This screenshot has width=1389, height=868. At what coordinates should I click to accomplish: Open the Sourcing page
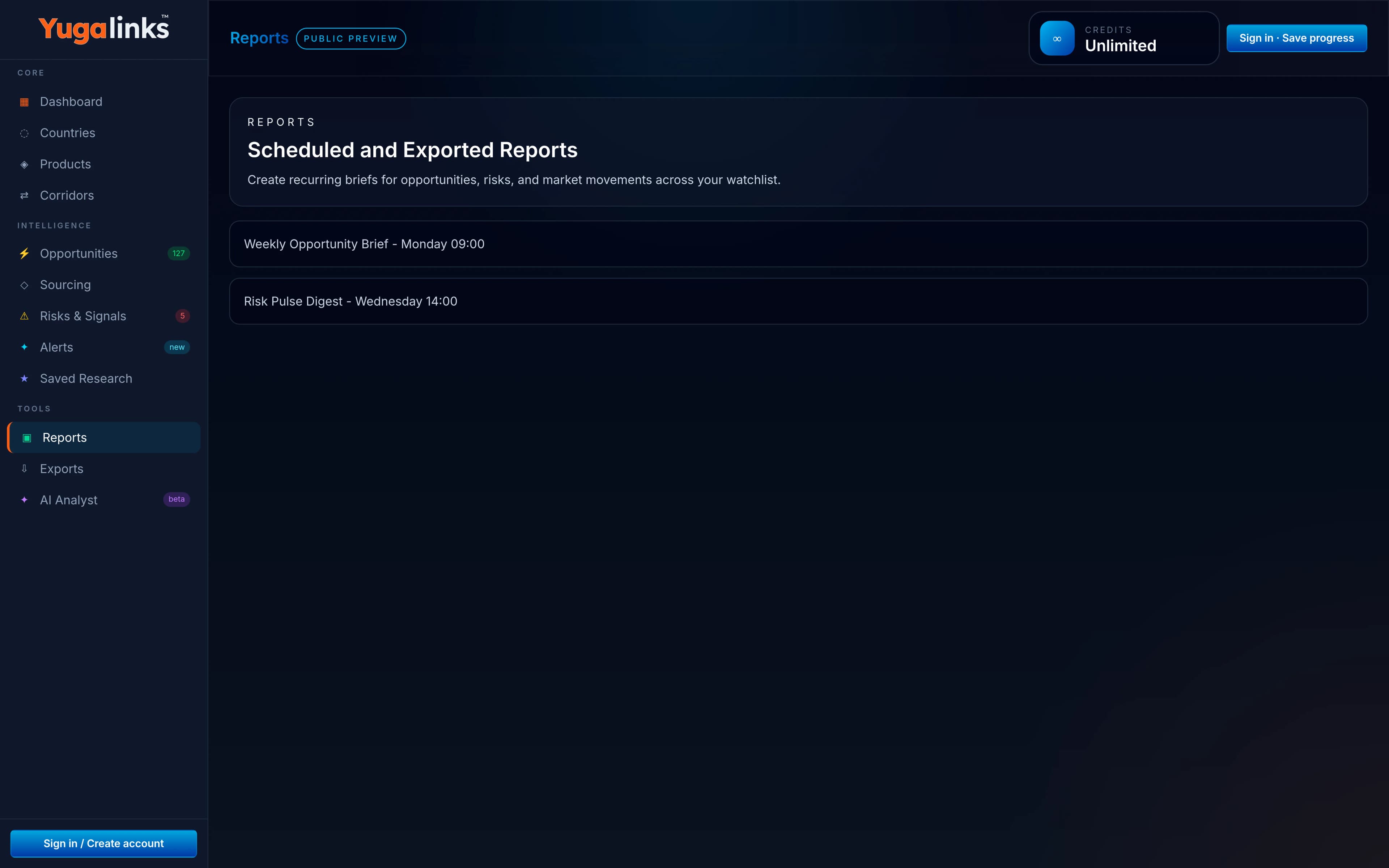click(x=104, y=285)
